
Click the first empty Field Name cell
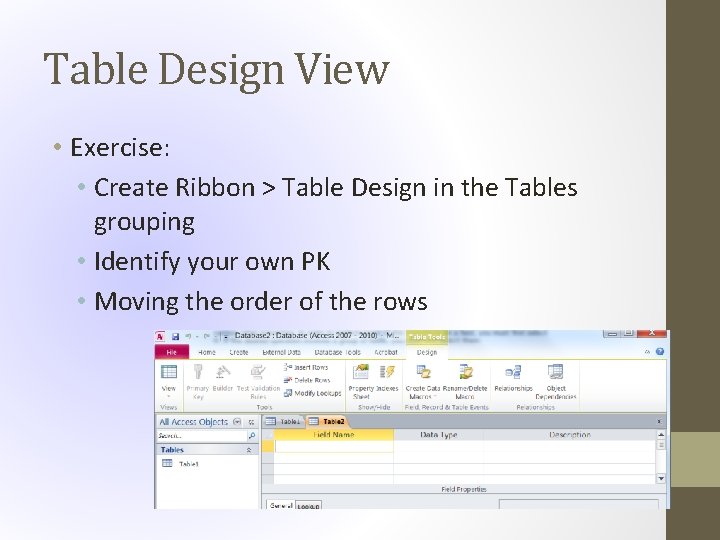[334, 446]
